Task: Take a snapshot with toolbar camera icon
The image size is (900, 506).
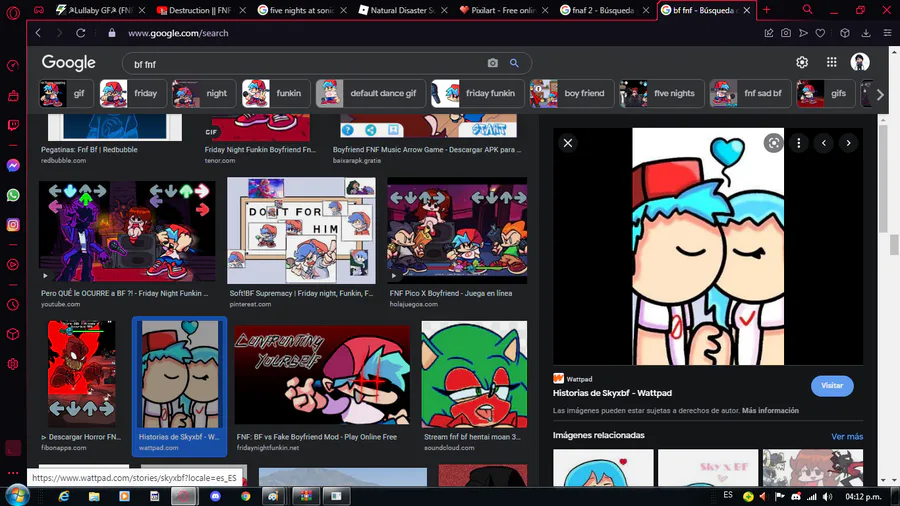Action: tap(786, 33)
